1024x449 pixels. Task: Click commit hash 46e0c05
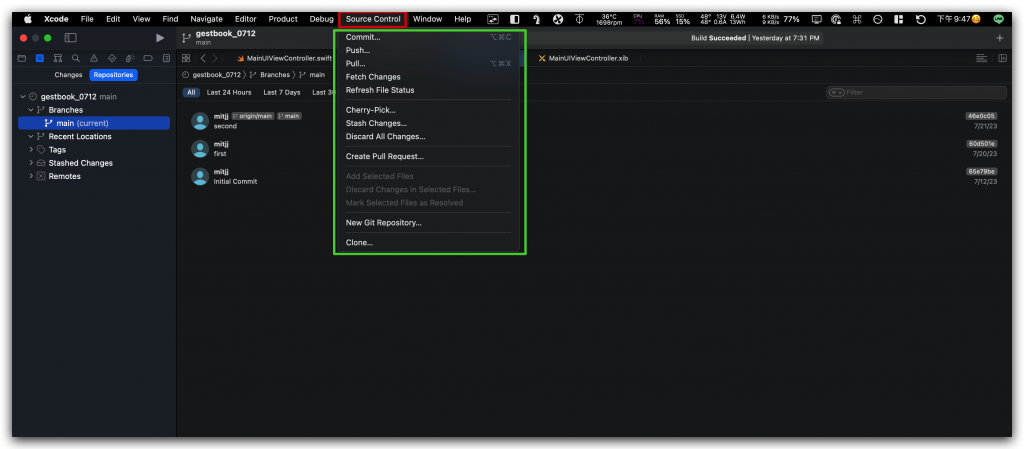981,116
